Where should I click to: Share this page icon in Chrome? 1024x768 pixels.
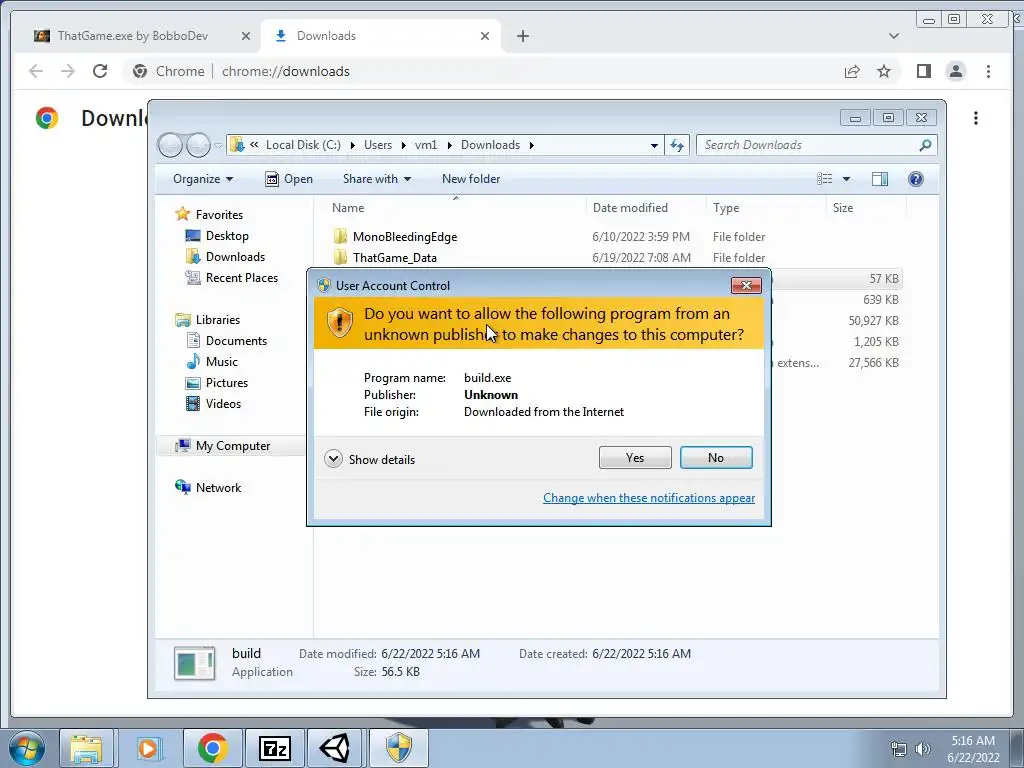tap(852, 71)
